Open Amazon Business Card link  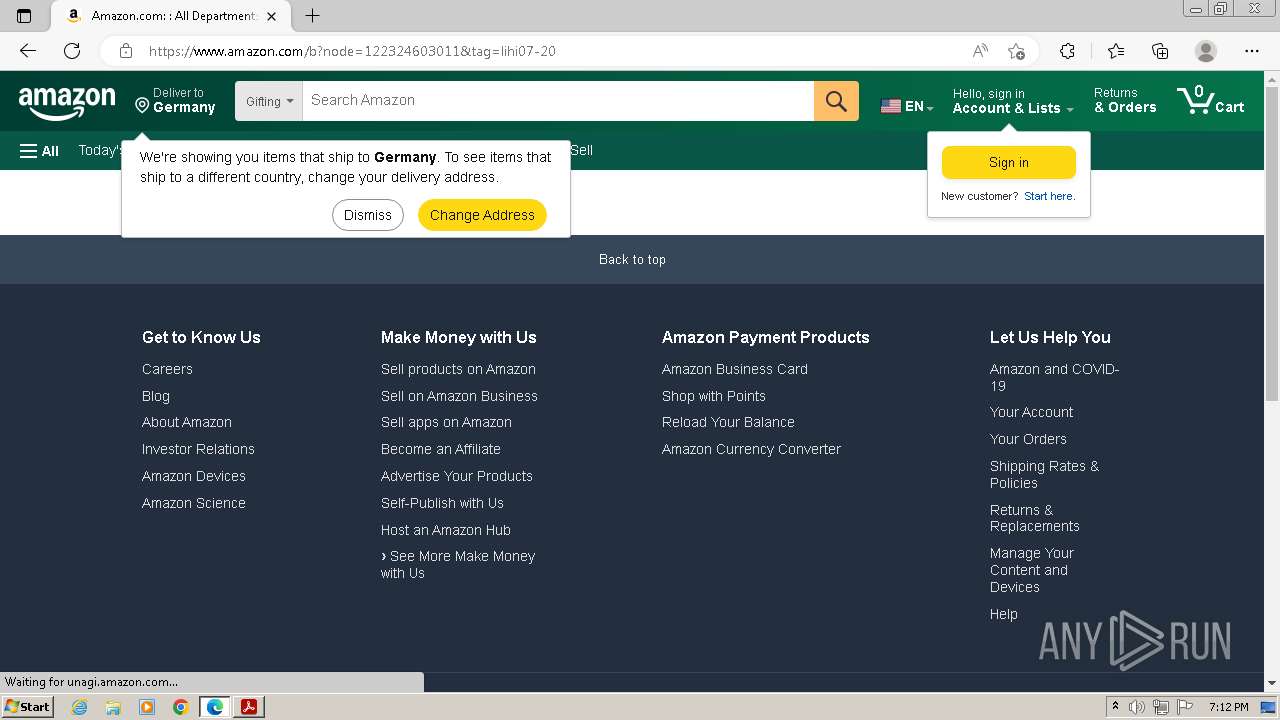[x=735, y=369]
